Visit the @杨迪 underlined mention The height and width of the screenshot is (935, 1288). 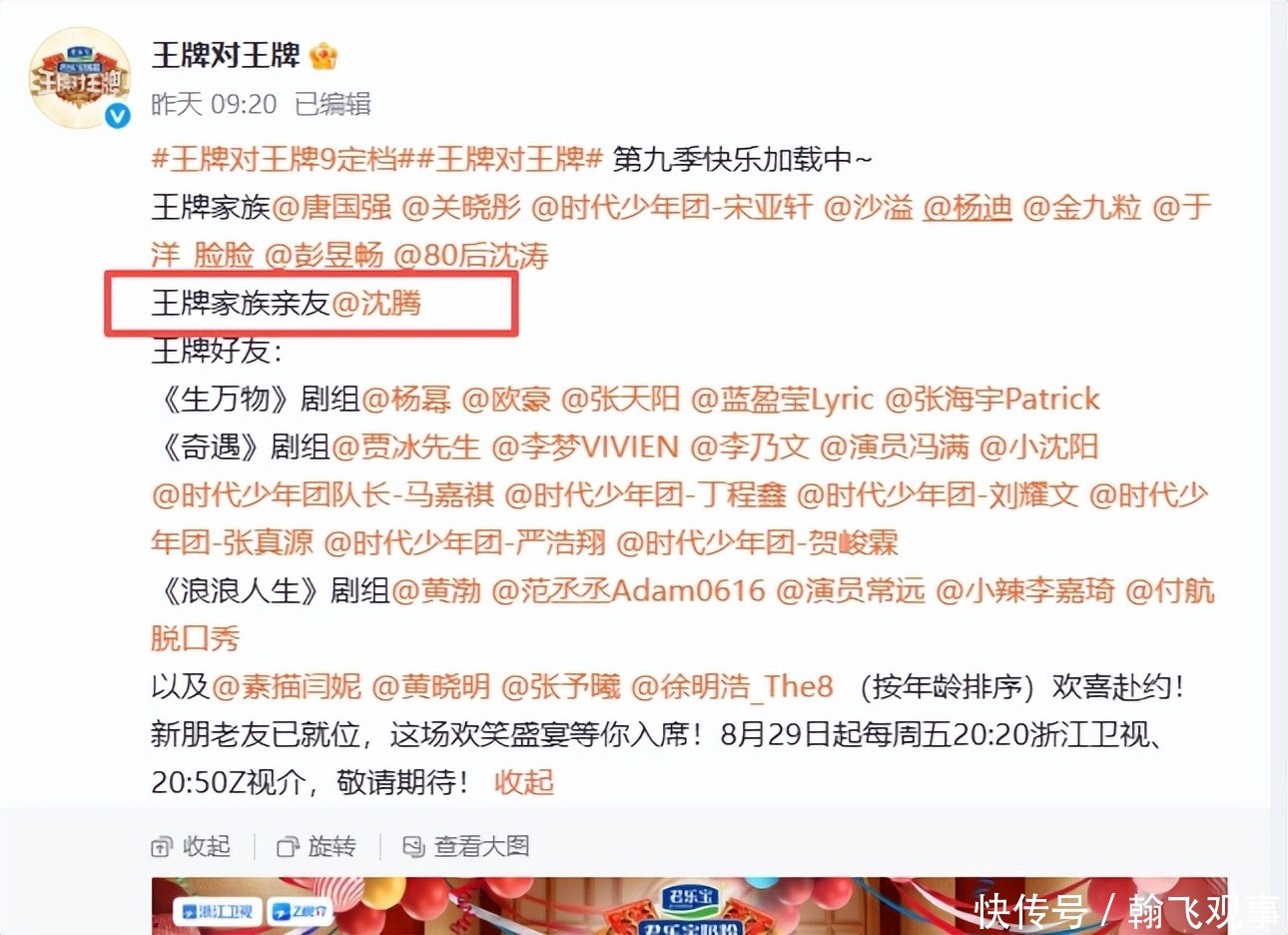click(x=967, y=208)
